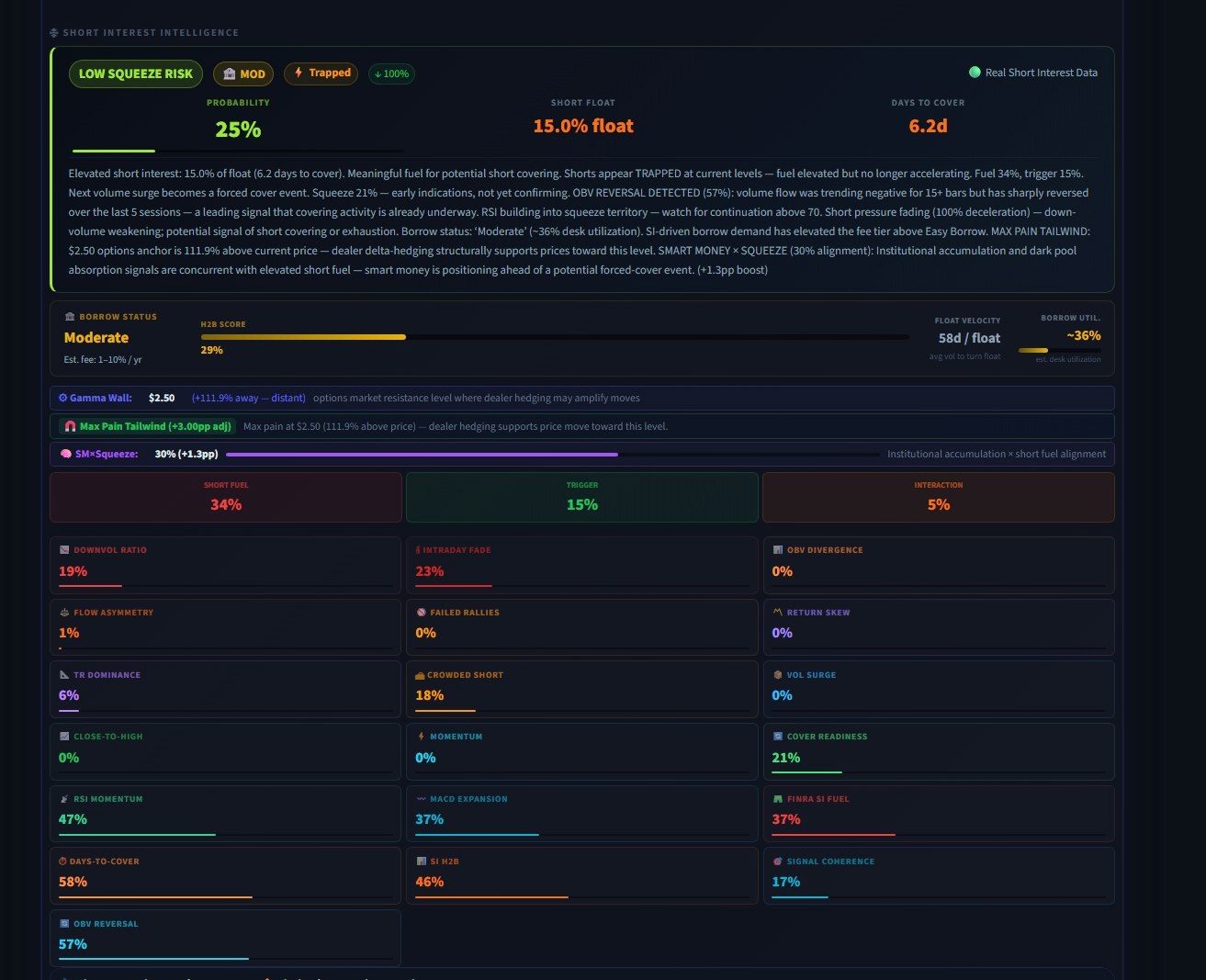Toggle the 100% deceleration badge
The height and width of the screenshot is (980, 1206).
(x=391, y=73)
